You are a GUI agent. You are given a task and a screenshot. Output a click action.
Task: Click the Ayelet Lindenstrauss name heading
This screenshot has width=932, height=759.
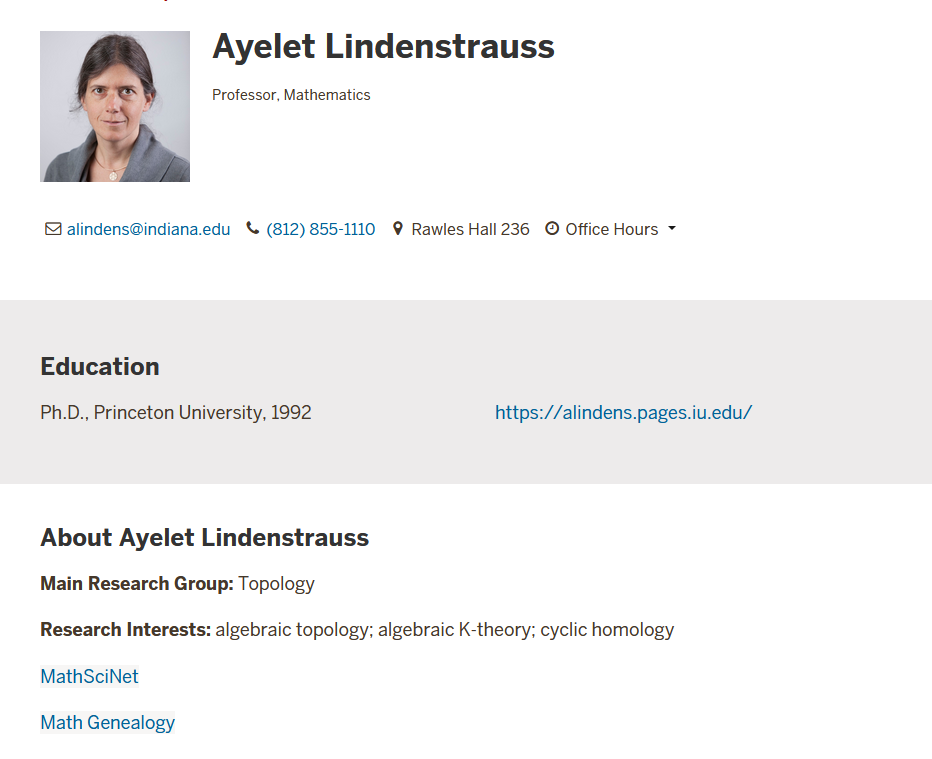pos(383,46)
